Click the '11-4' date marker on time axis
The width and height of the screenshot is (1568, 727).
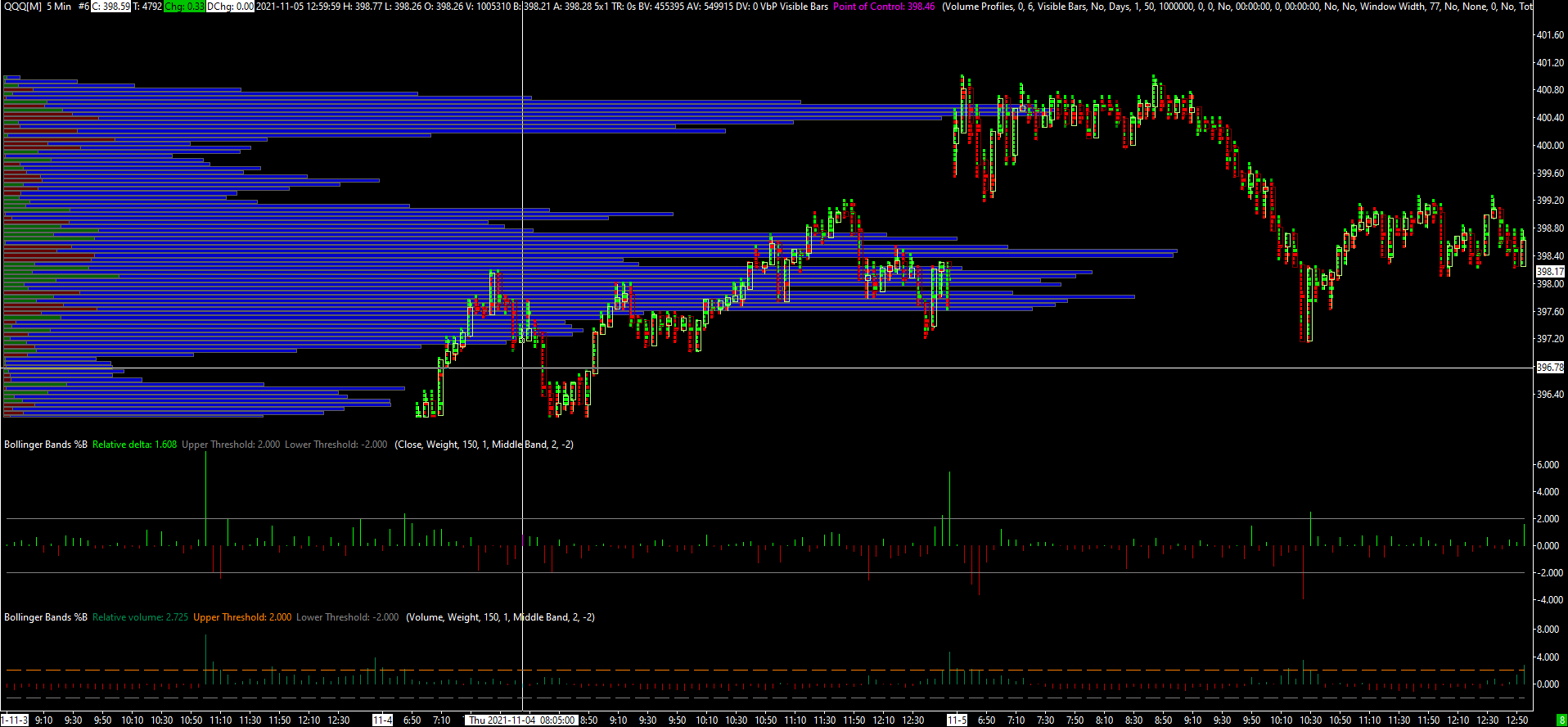[x=382, y=720]
